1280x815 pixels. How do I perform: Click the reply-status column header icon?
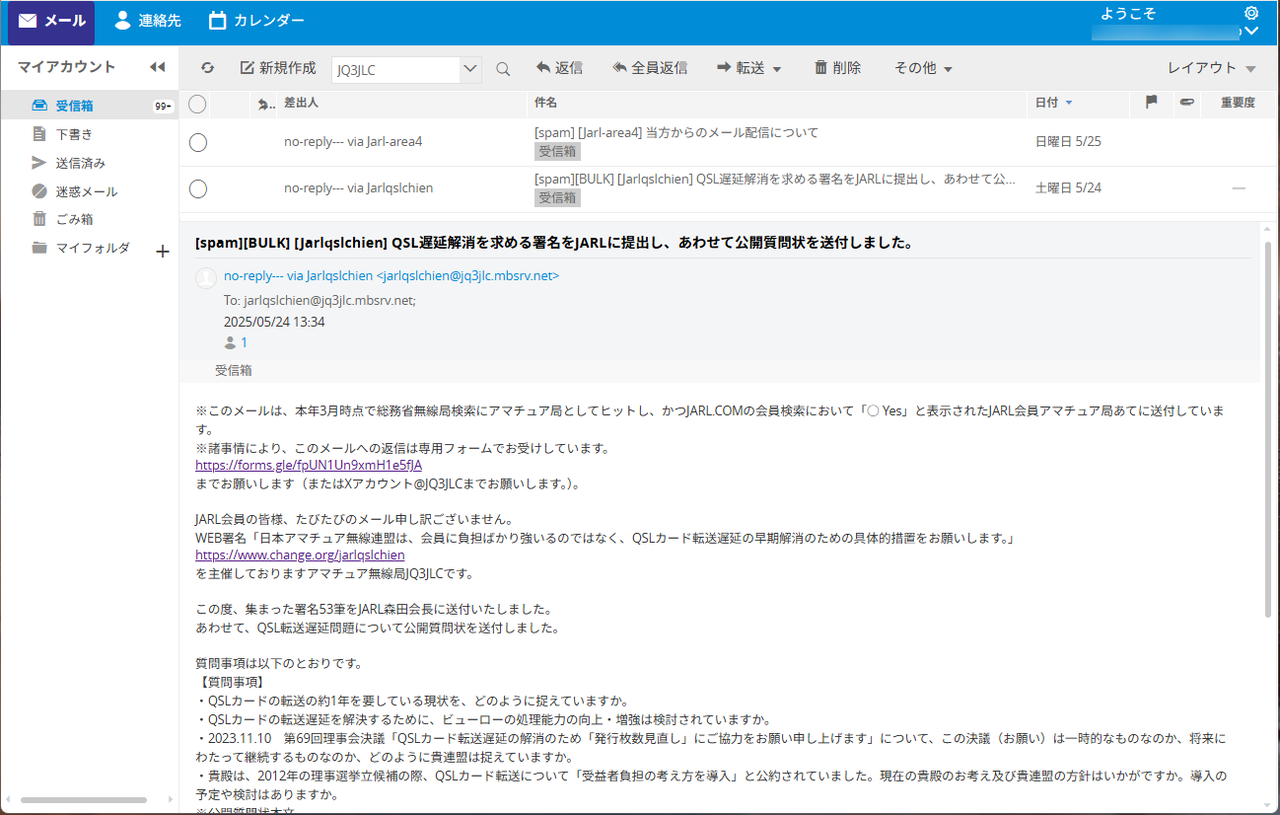[x=264, y=104]
